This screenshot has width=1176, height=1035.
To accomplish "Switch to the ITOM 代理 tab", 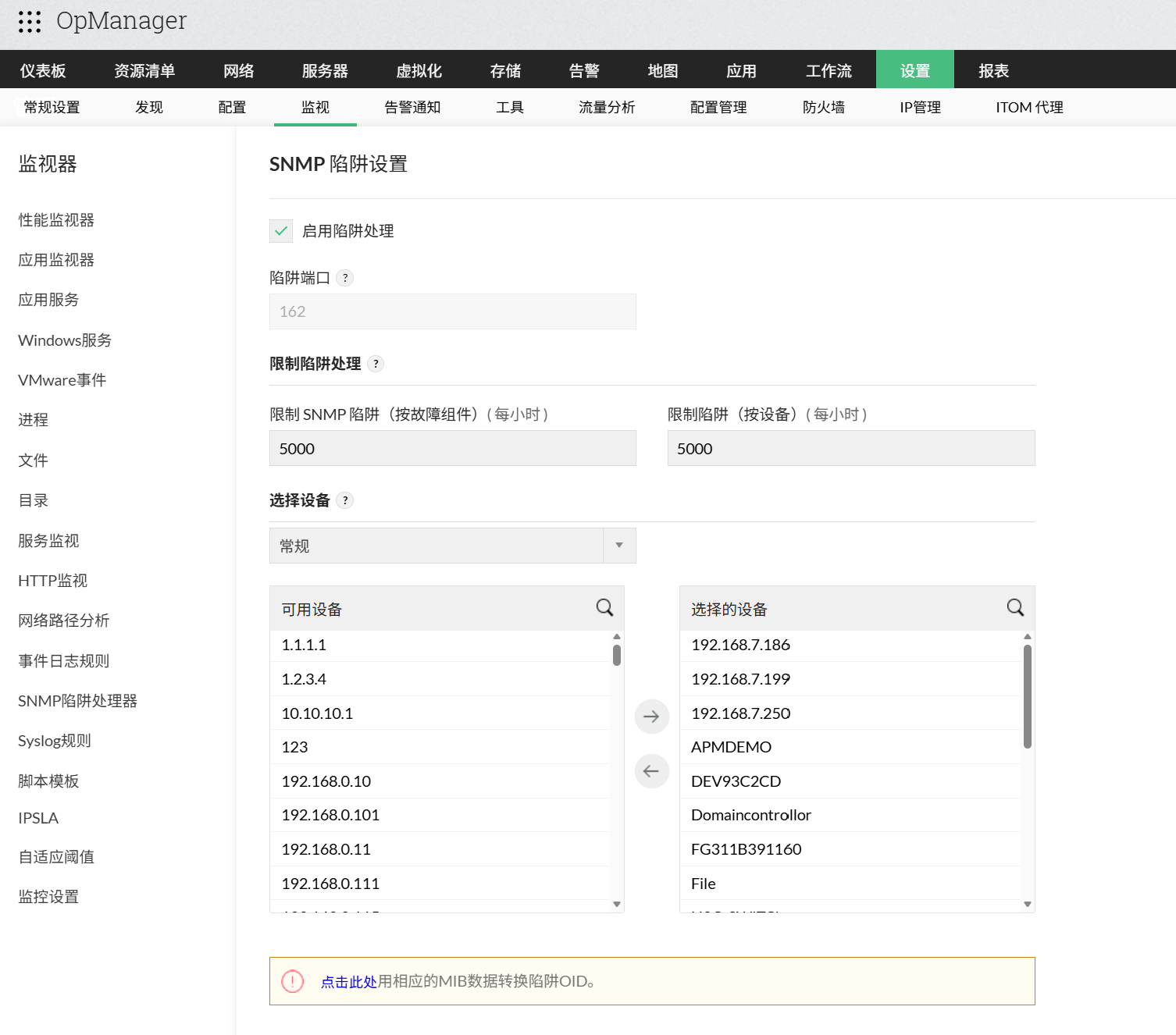I will point(1030,108).
